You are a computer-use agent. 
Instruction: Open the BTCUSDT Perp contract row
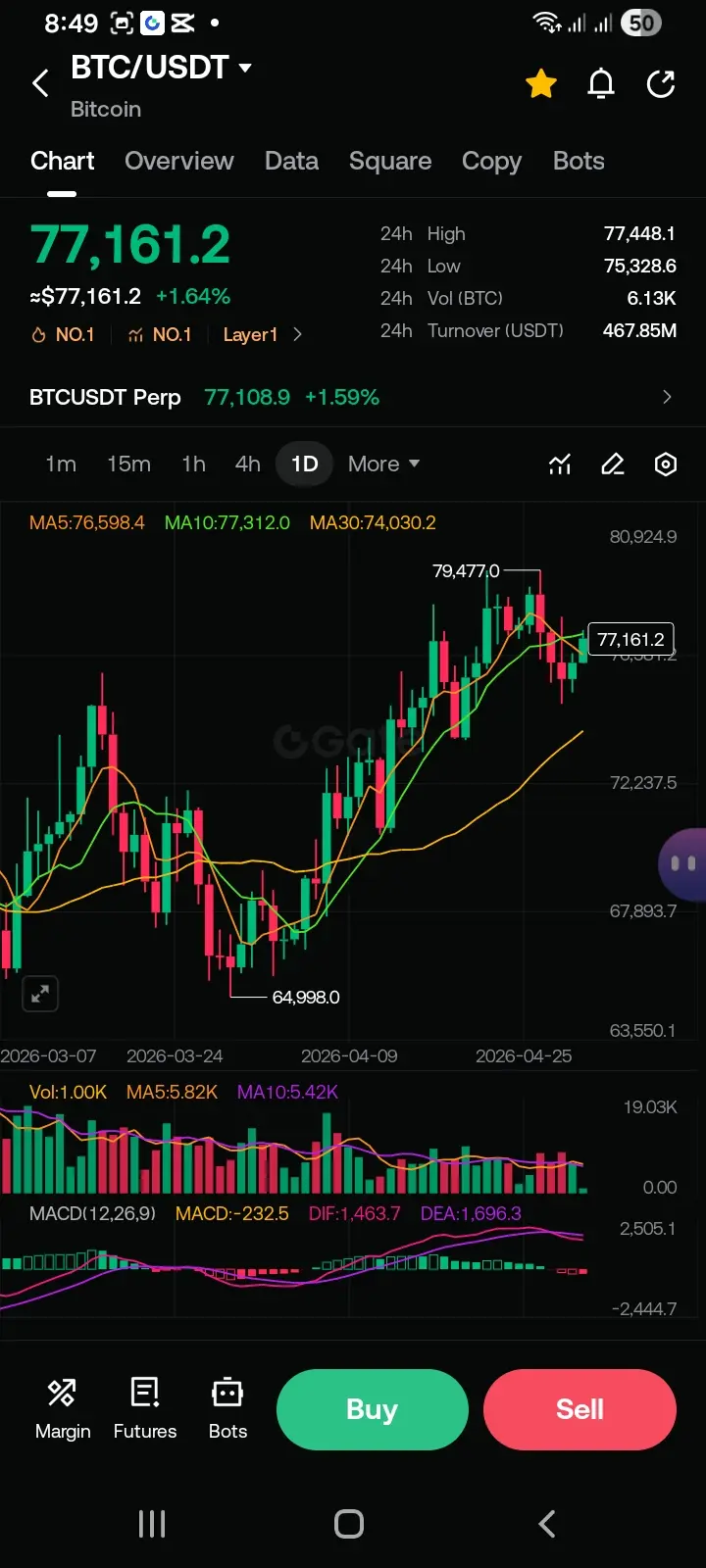point(353,397)
